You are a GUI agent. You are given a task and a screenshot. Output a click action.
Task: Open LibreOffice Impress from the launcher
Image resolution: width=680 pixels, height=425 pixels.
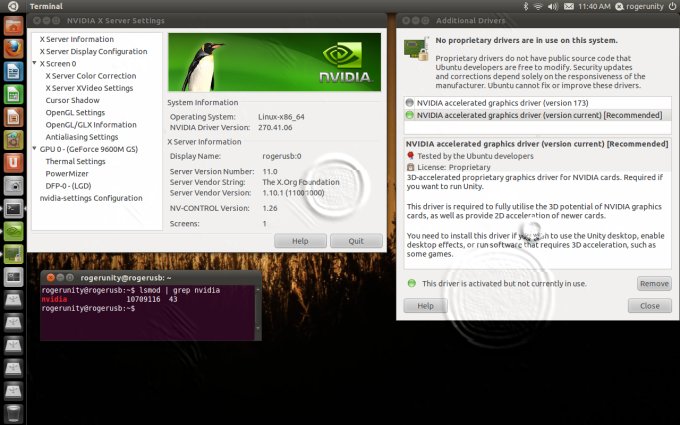coord(13,117)
